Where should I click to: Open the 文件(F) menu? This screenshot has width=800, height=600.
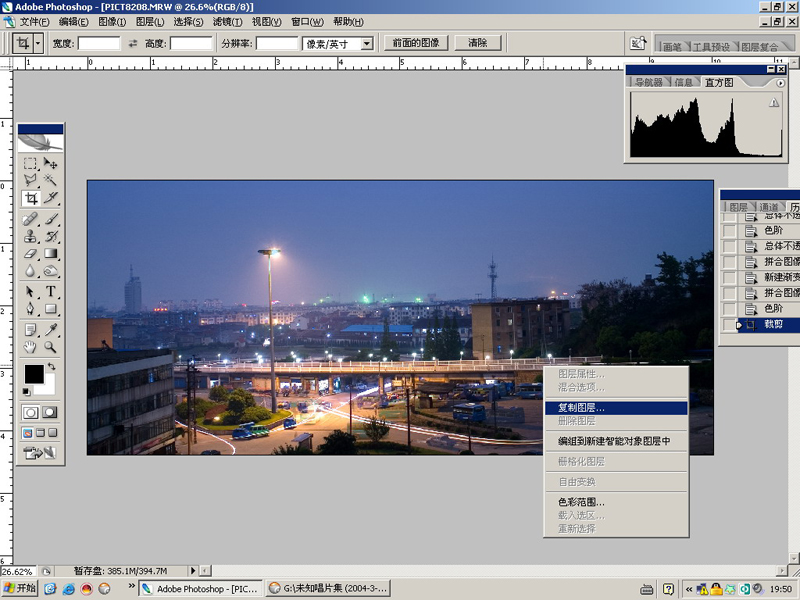pos(34,22)
